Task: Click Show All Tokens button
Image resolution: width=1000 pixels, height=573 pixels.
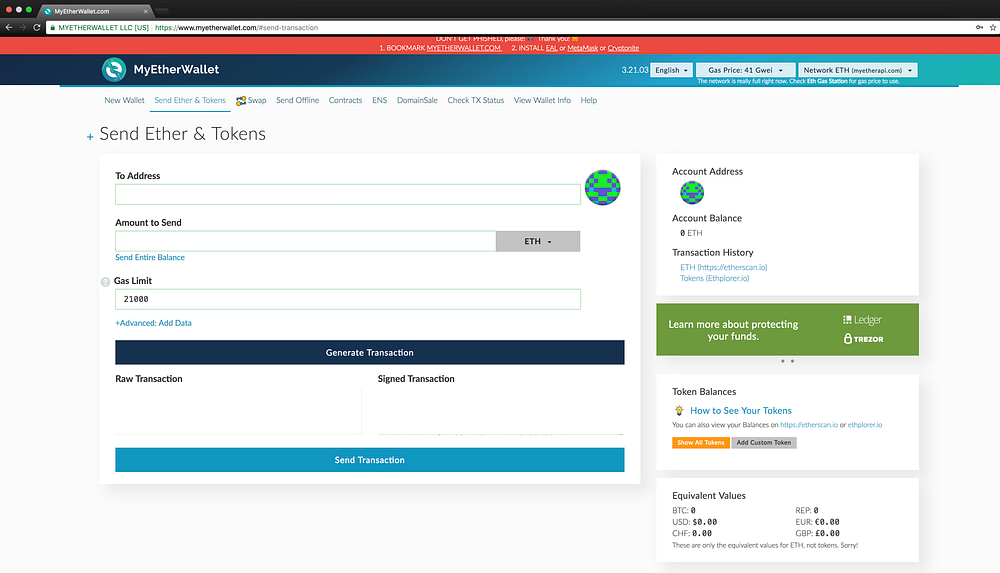Action: coord(701,442)
